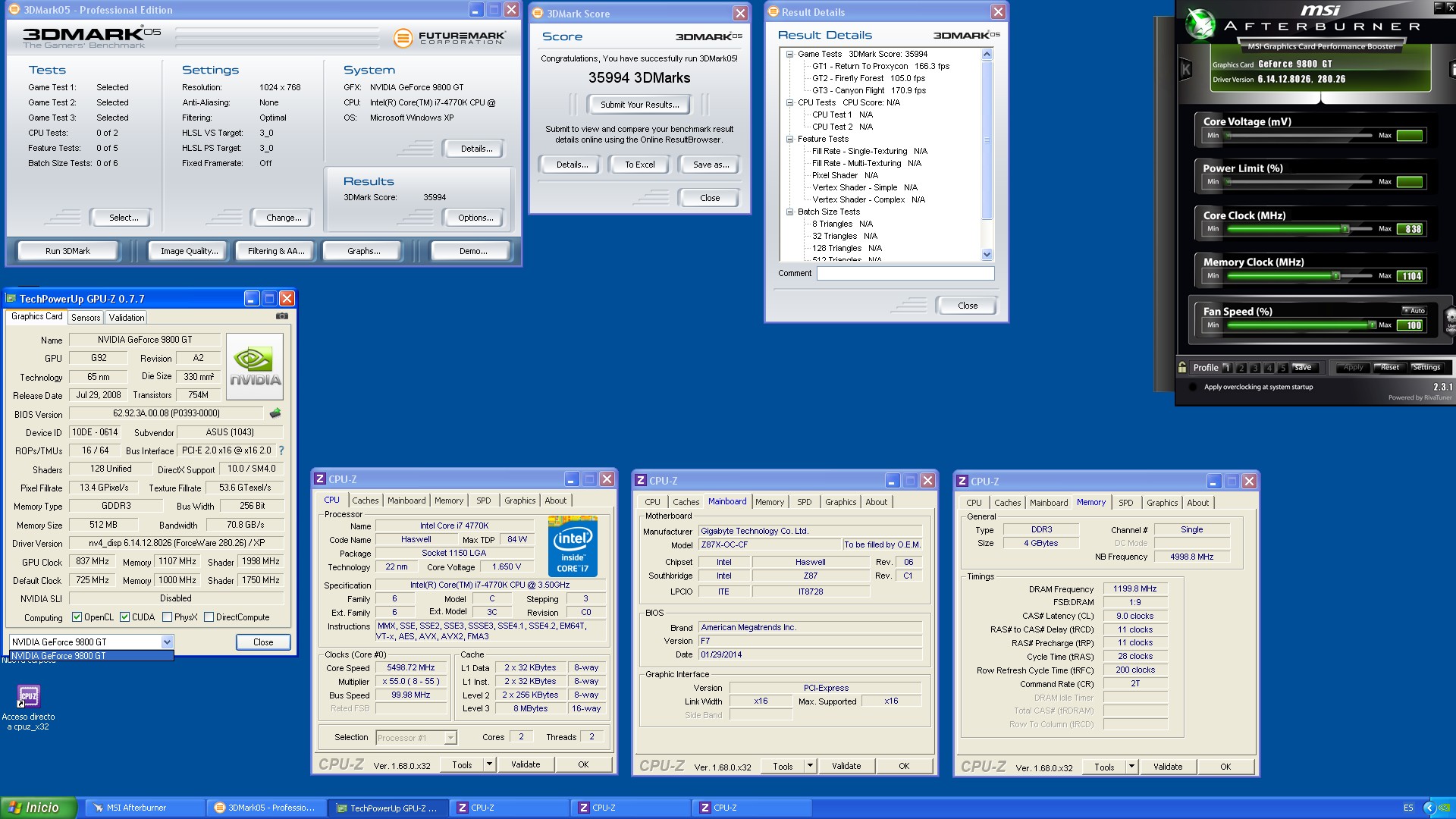This screenshot has height=819, width=1456.
Task: Click the Afterburner user define fan gear icon
Action: pyautogui.click(x=1450, y=319)
